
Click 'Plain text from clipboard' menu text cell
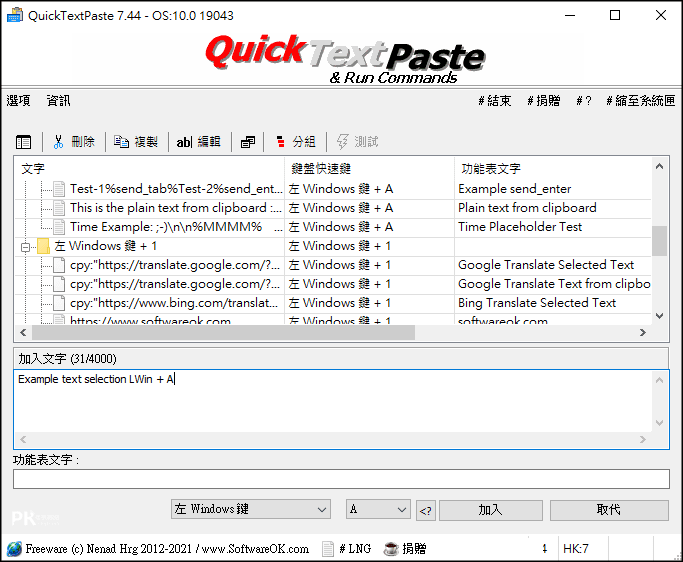[527, 208]
